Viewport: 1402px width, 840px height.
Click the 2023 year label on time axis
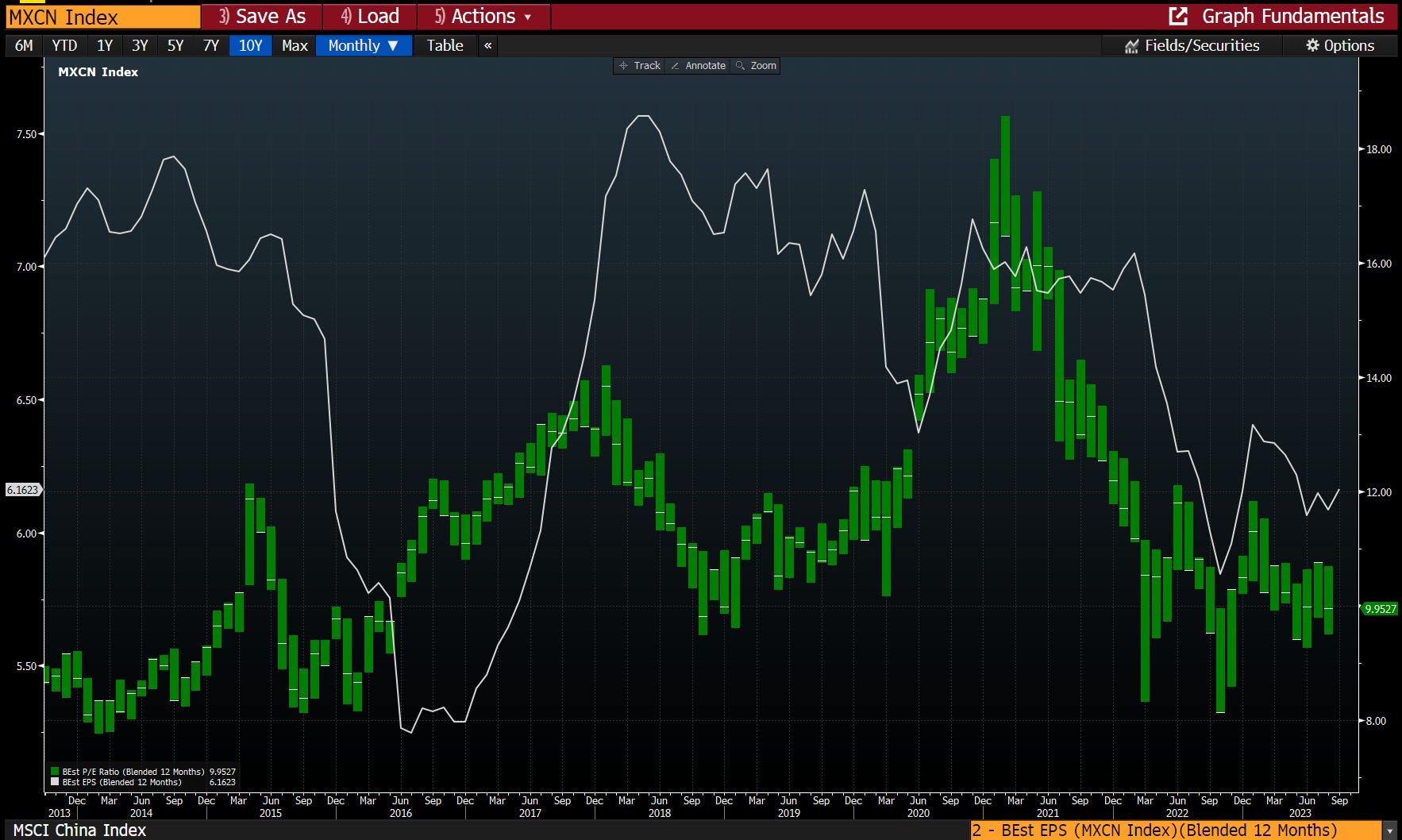pos(1300,813)
